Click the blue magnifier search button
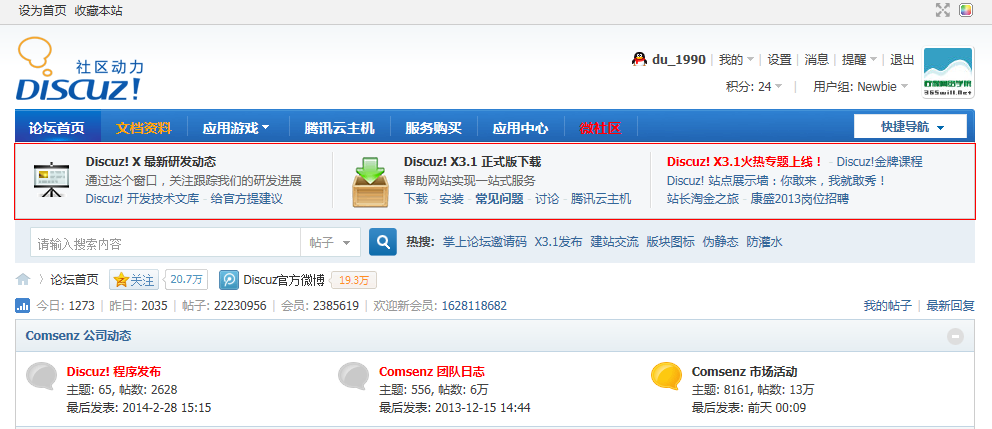 click(x=383, y=242)
